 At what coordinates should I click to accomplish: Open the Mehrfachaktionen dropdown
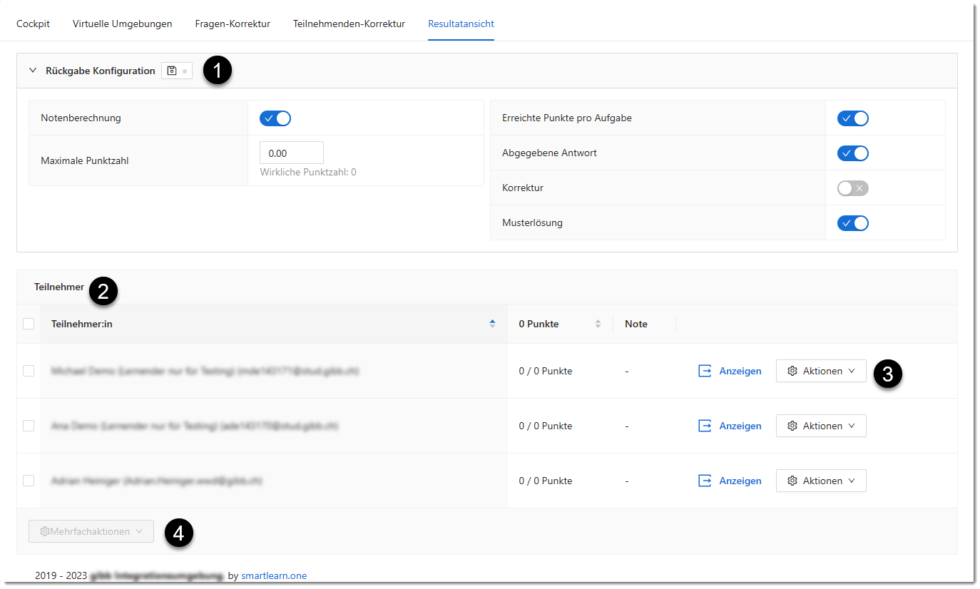point(90,531)
